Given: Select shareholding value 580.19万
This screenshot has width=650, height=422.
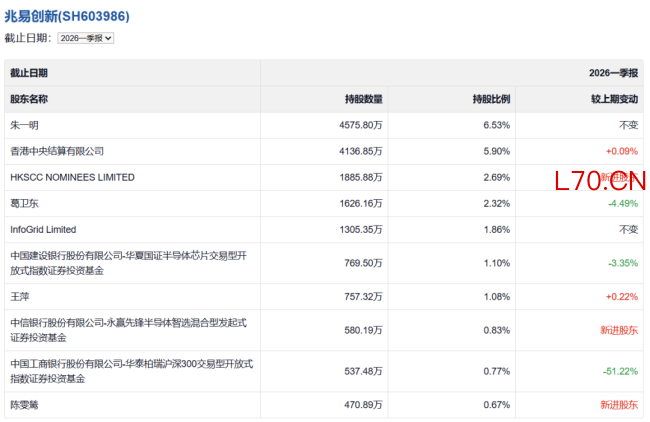Looking at the screenshot, I should point(363,330).
